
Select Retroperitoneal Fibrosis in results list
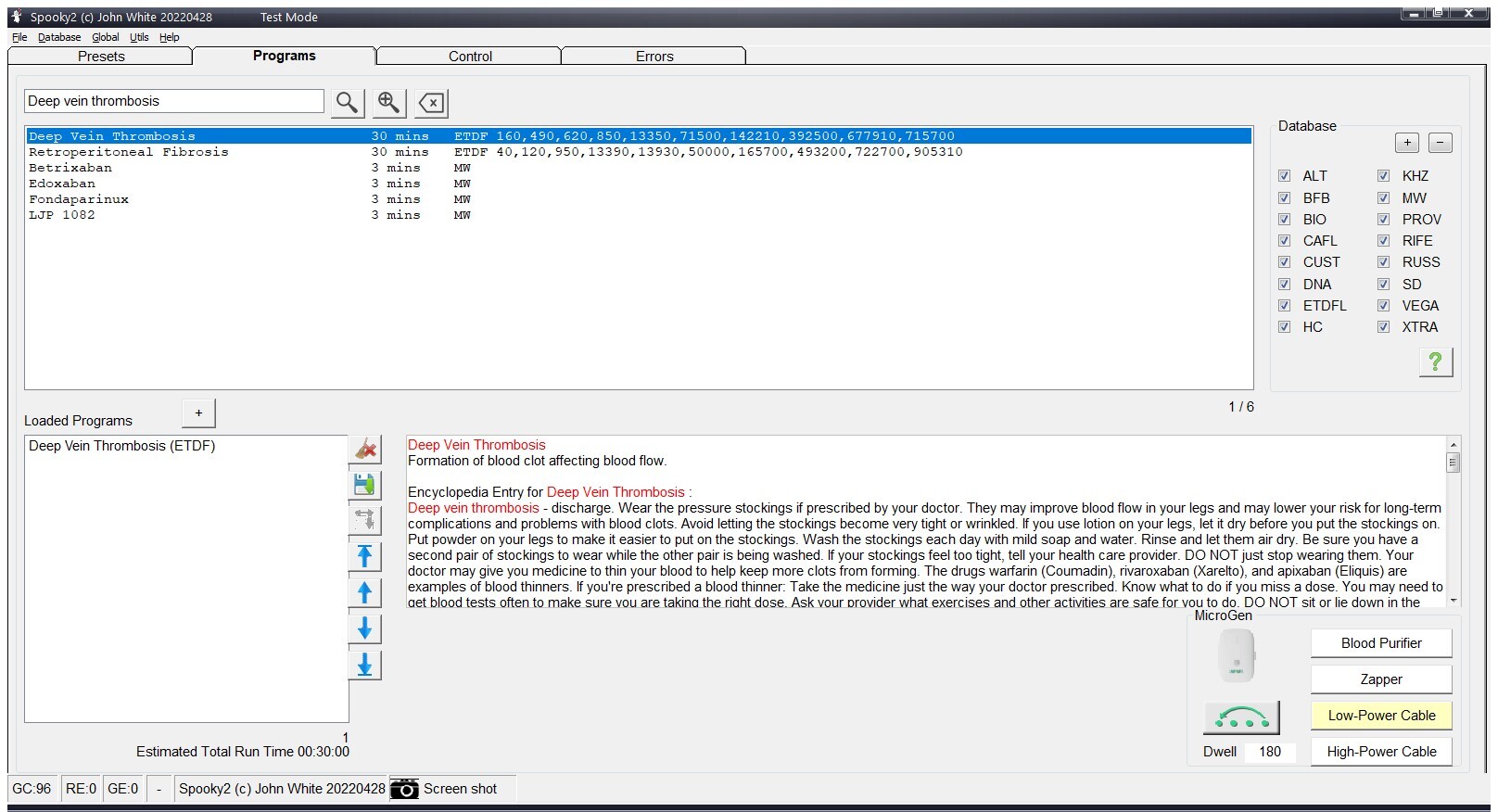pyautogui.click(x=639, y=152)
